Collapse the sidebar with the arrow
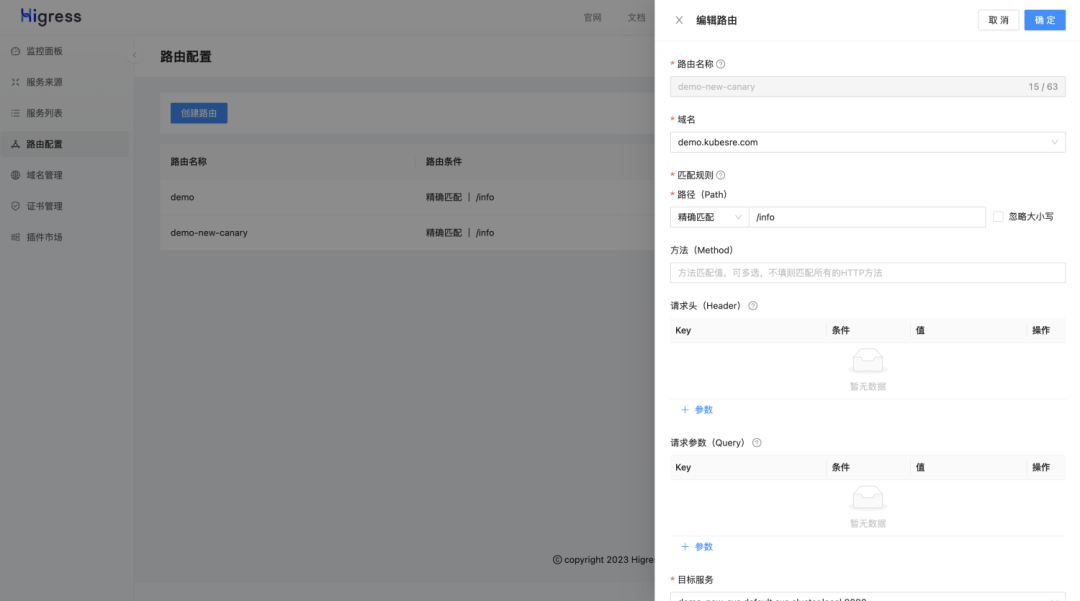The height and width of the screenshot is (601, 1080). (x=134, y=55)
